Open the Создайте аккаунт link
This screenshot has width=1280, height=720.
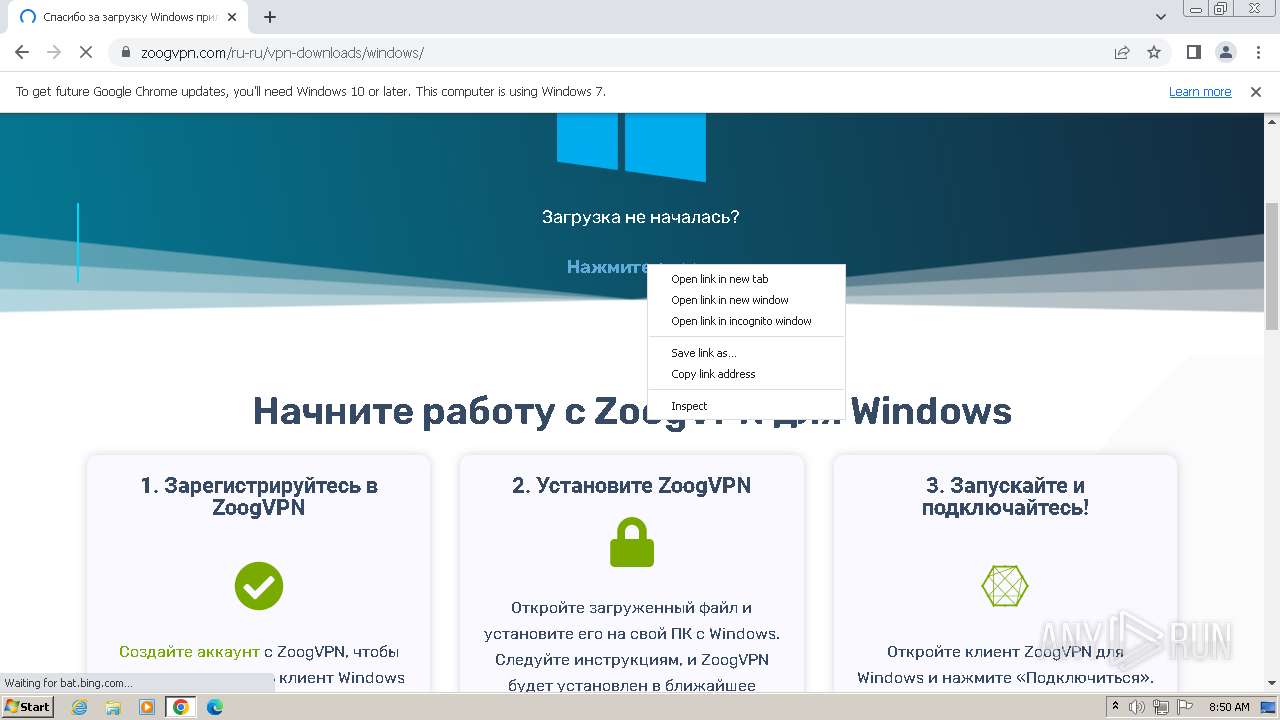[189, 651]
